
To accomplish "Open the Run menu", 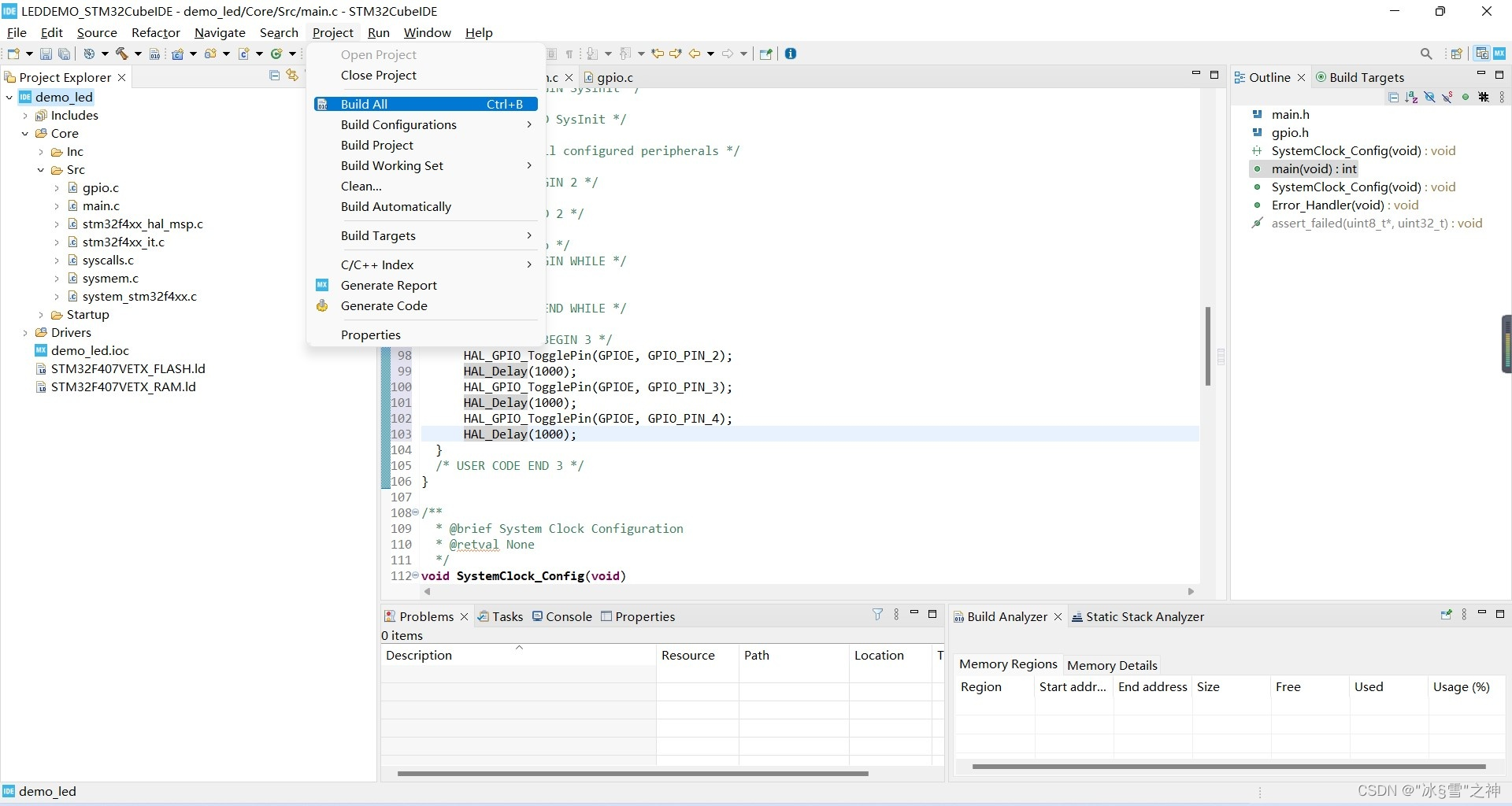I will tap(379, 32).
